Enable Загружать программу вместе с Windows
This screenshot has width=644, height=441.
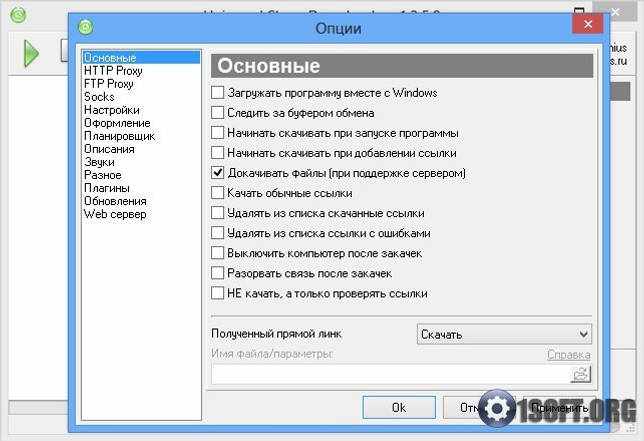[x=217, y=92]
